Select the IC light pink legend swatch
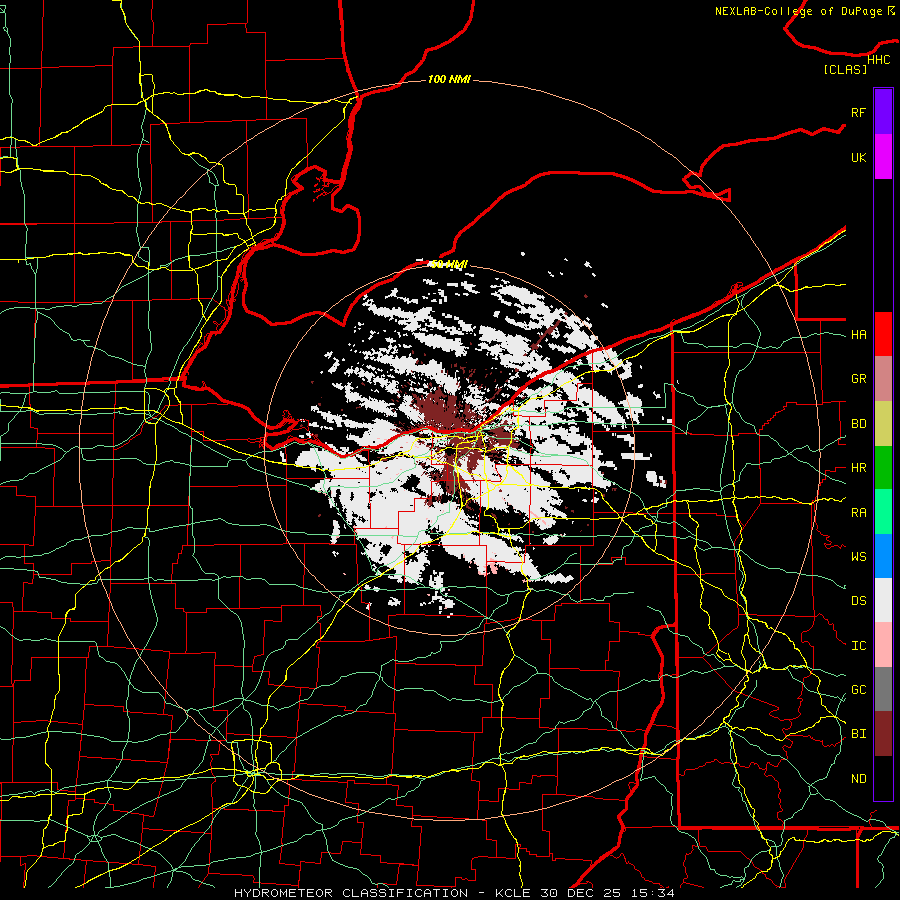This screenshot has height=900, width=900. [x=883, y=645]
